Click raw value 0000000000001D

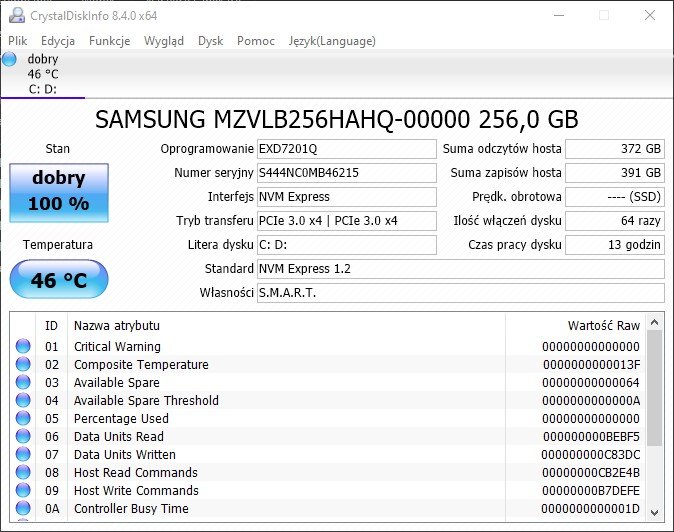pos(591,509)
